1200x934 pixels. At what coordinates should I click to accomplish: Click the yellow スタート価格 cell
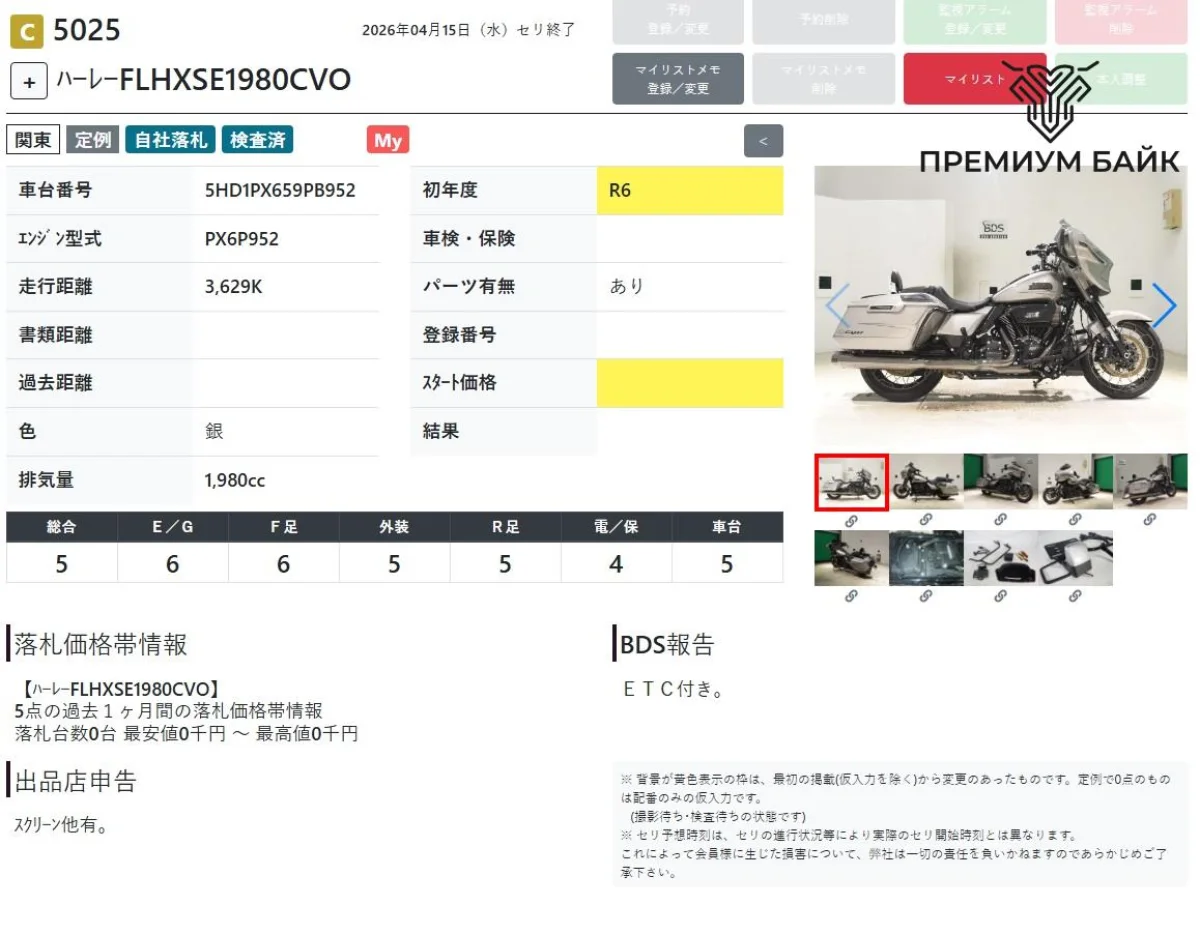point(690,383)
